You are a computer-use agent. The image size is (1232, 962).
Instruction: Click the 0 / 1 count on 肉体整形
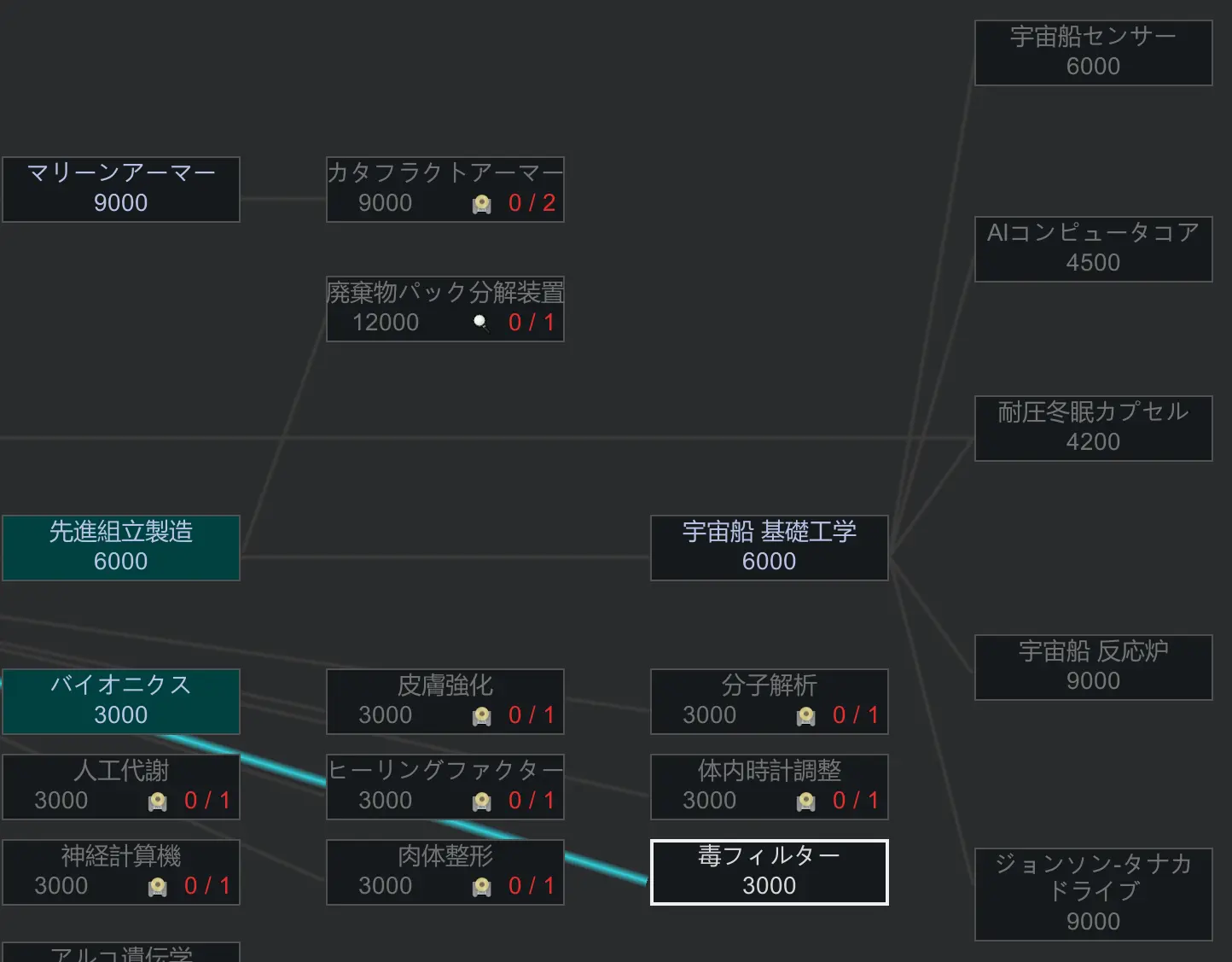tap(532, 886)
